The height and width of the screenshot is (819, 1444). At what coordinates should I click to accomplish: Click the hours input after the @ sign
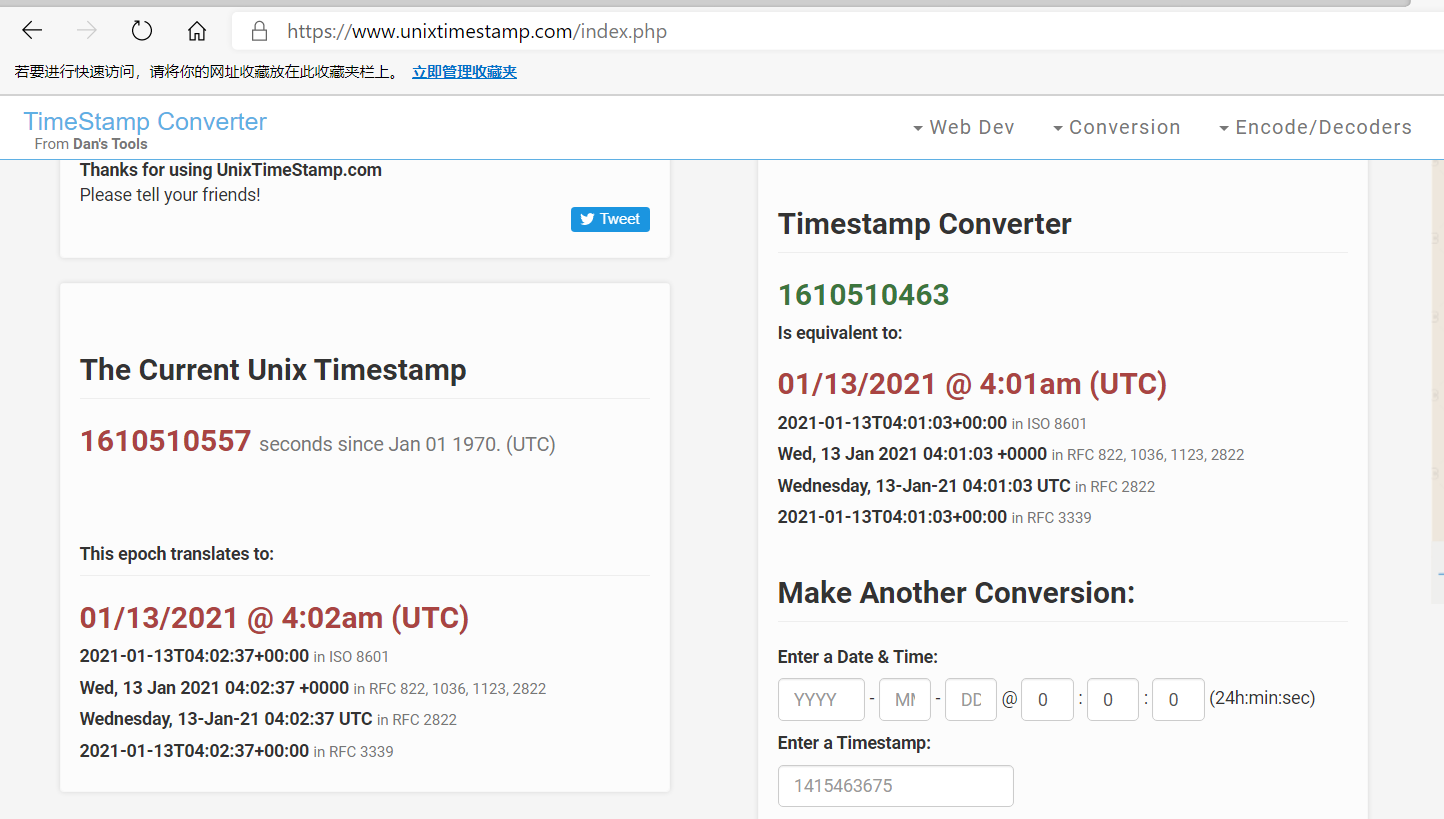[1047, 700]
